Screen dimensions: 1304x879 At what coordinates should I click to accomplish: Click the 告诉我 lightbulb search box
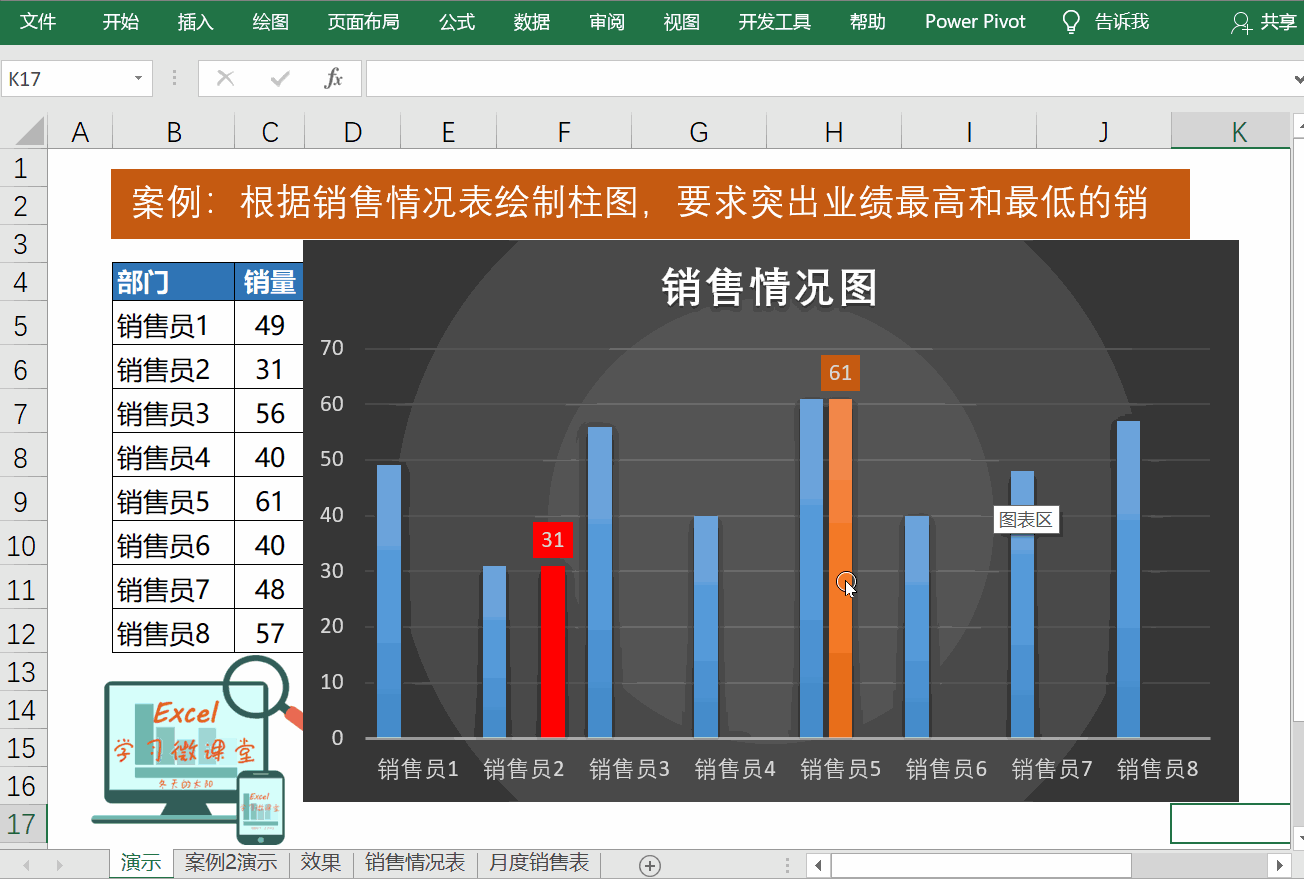[1105, 22]
